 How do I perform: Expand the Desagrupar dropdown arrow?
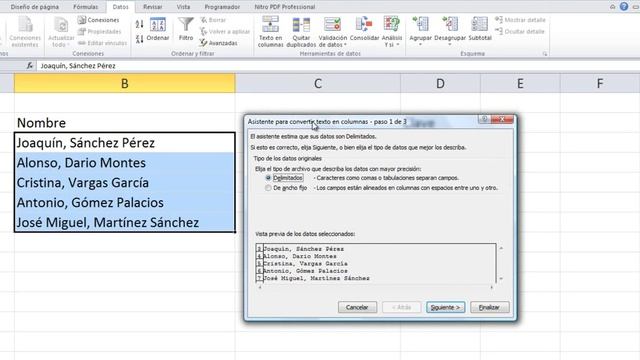[x=450, y=44]
